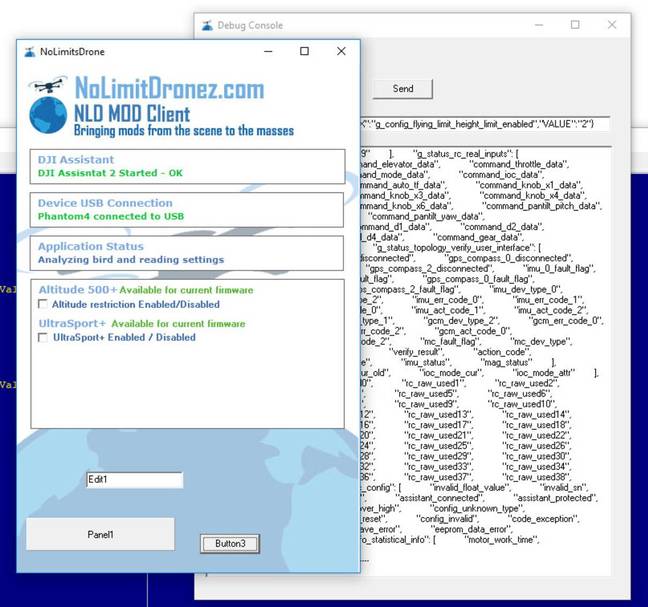Click 'Analyzing bird and reading settings' status

131,259
